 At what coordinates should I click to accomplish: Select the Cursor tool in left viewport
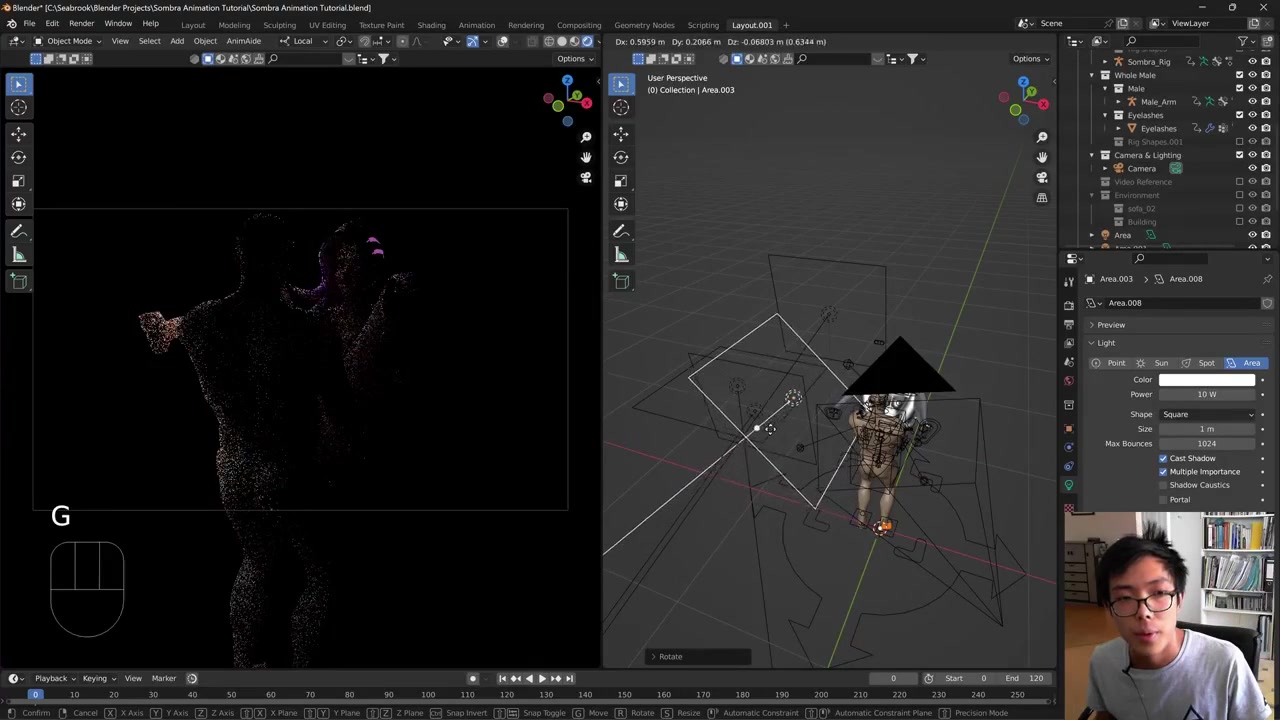tap(19, 107)
